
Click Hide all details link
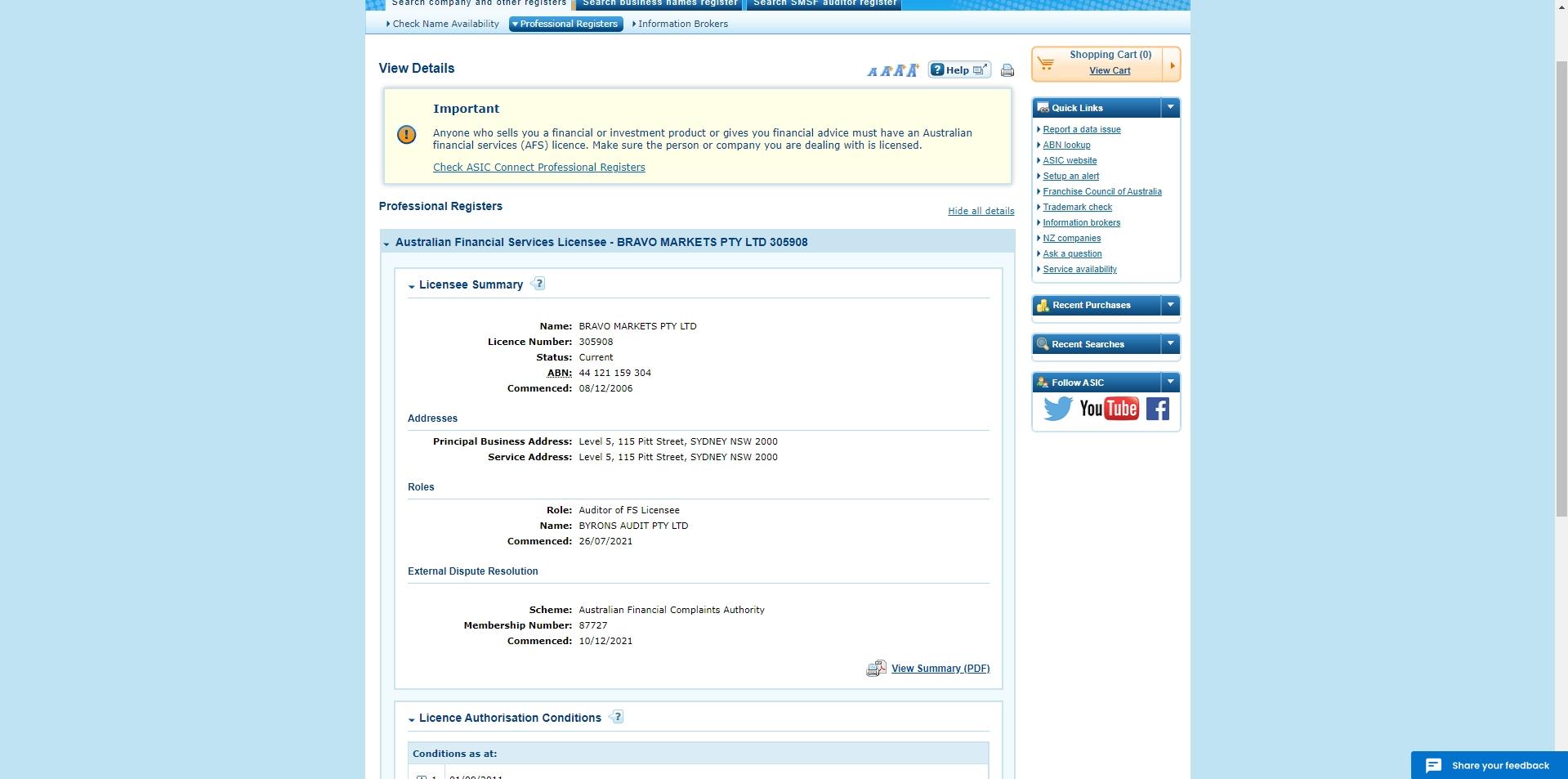point(981,211)
